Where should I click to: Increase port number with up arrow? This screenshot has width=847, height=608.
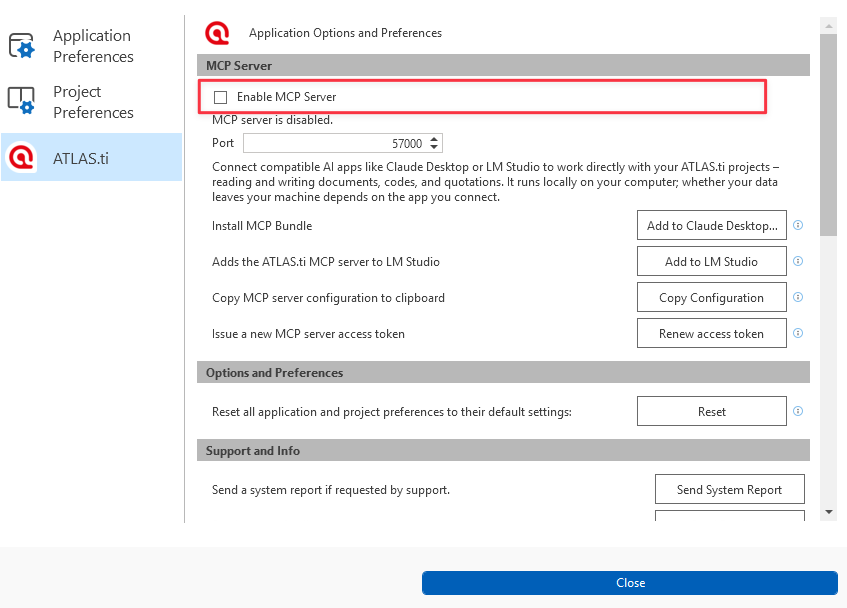click(434, 139)
